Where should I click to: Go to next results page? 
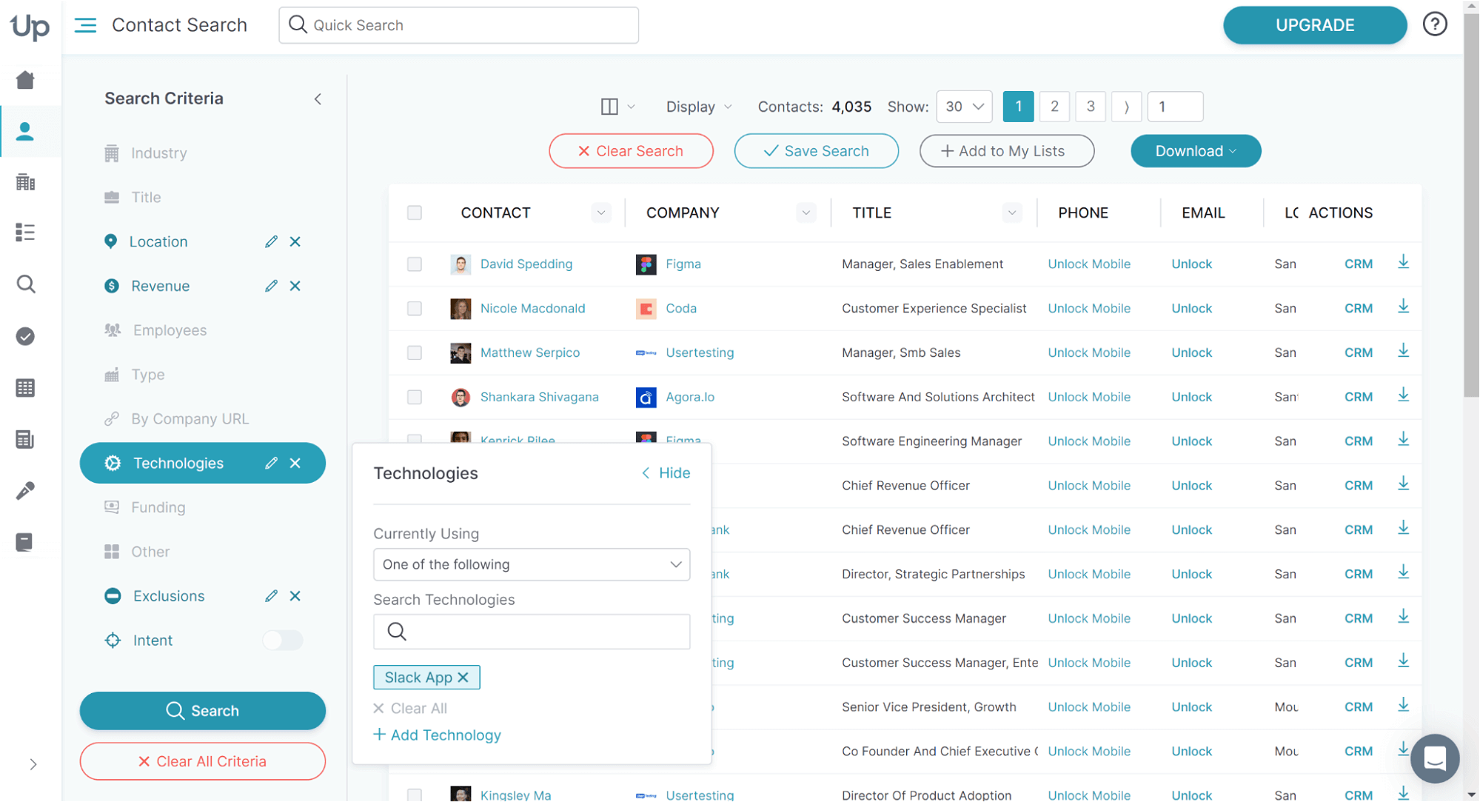coord(1126,107)
